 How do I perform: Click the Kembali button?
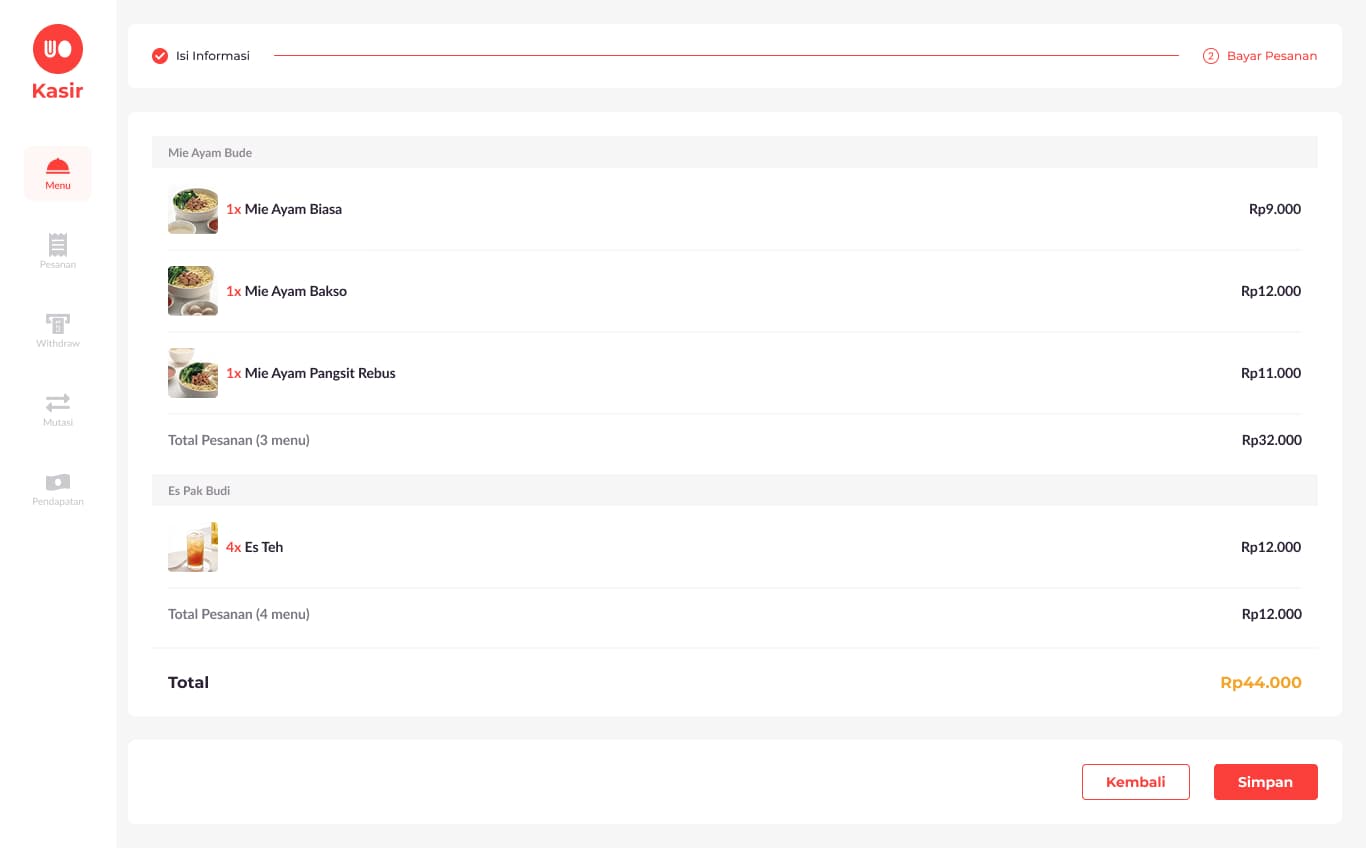coord(1136,782)
